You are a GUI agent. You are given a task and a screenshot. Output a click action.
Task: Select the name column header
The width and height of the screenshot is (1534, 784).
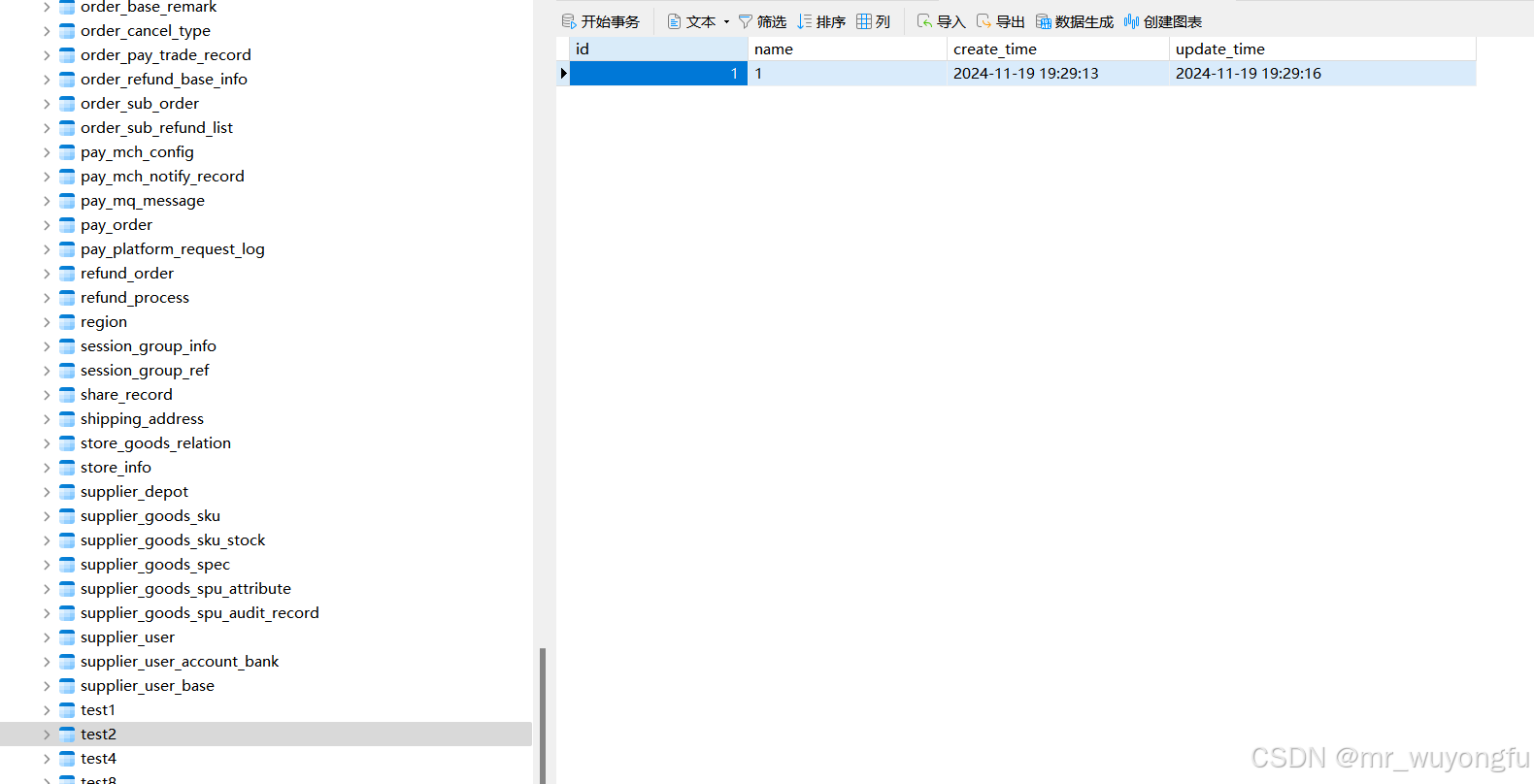coord(848,49)
